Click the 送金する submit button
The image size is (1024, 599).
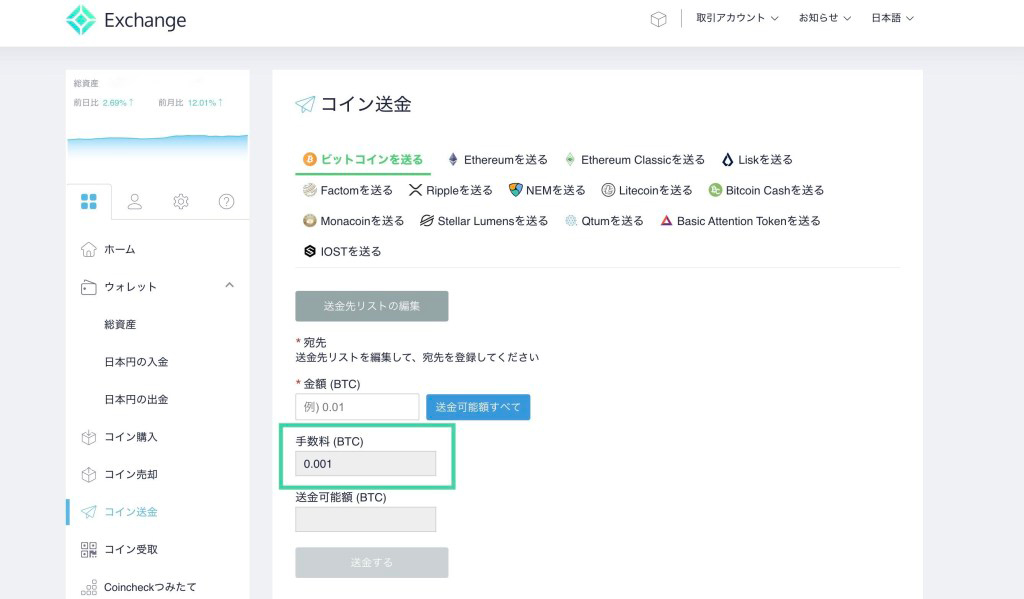point(372,562)
